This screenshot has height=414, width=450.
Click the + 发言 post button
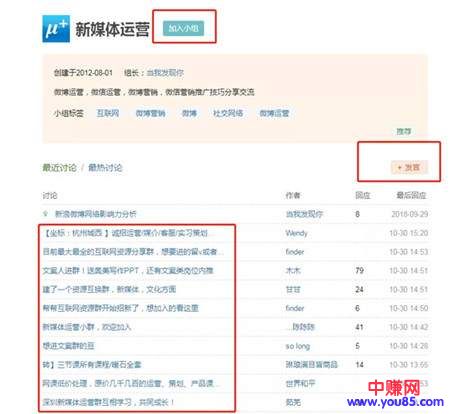coord(409,167)
